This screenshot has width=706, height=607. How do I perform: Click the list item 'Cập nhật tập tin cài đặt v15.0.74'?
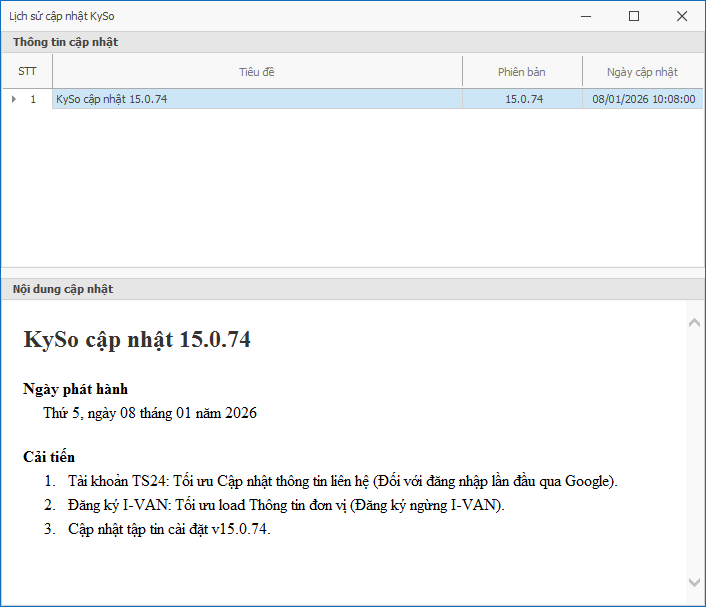pos(169,529)
